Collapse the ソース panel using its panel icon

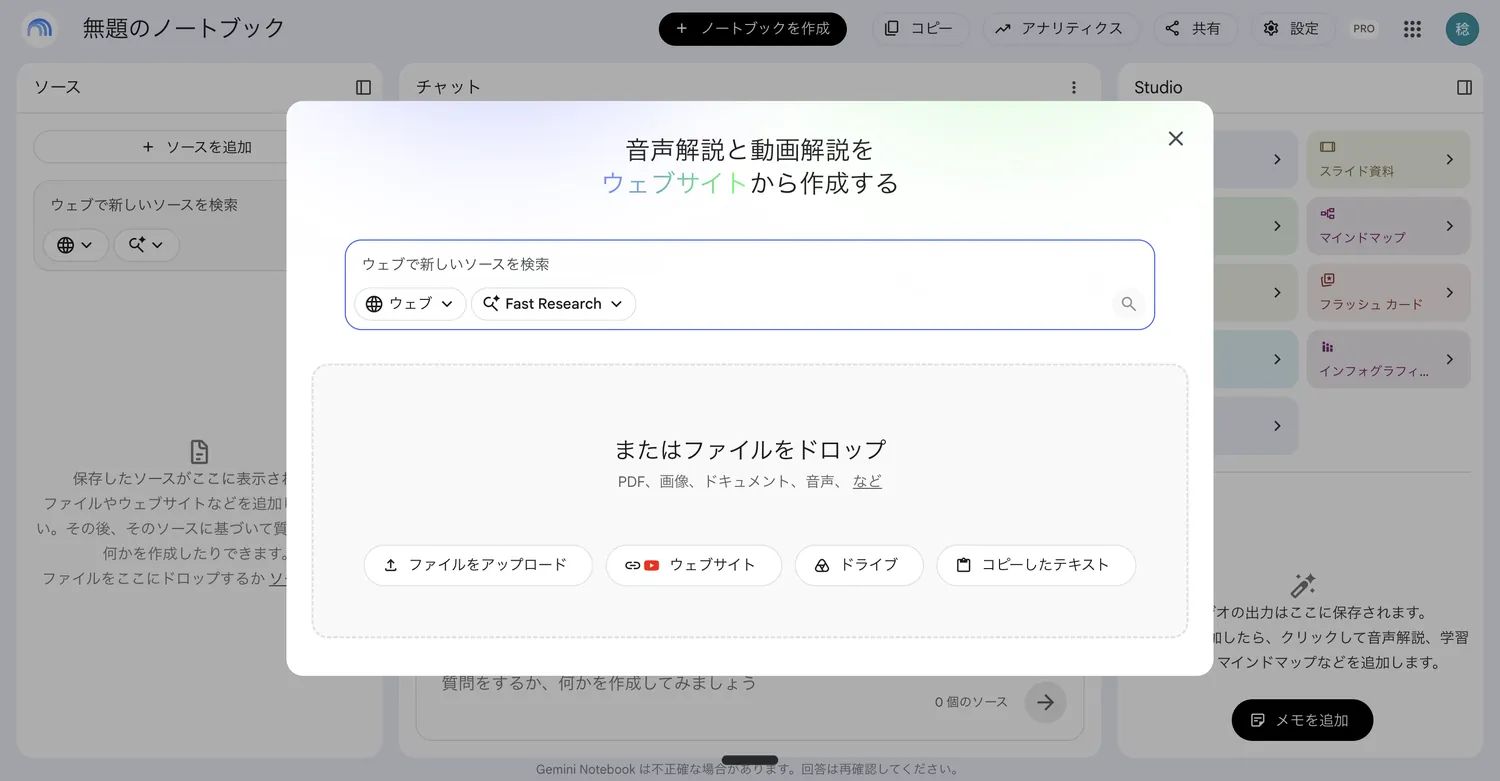363,88
